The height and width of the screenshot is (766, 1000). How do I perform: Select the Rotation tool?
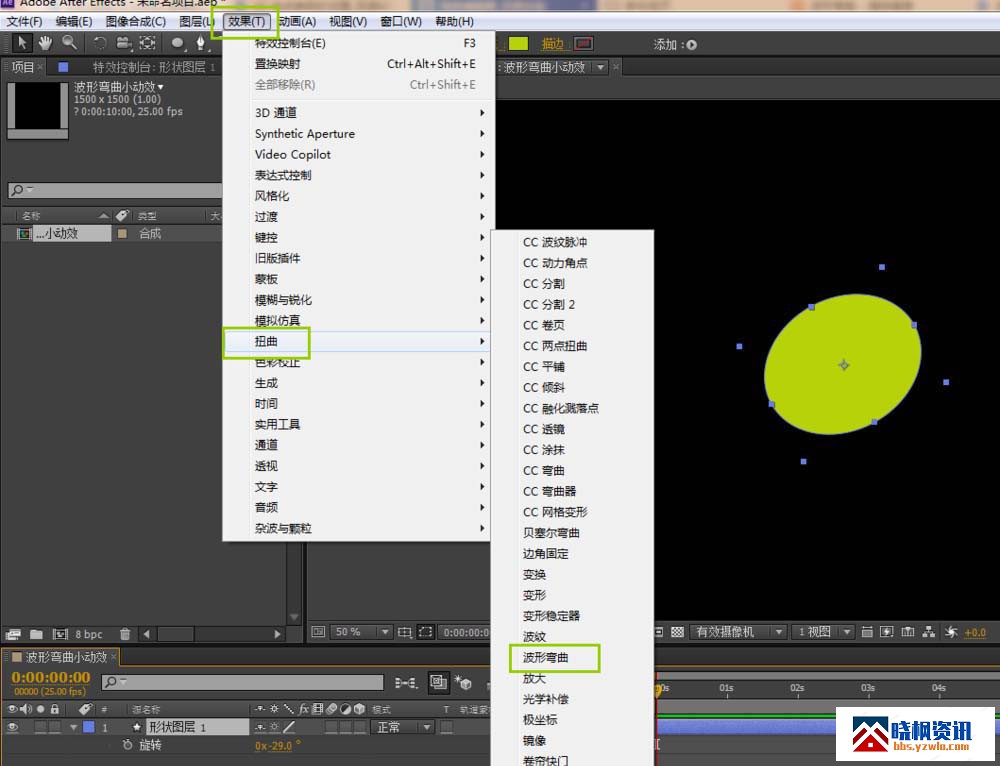(x=99, y=43)
